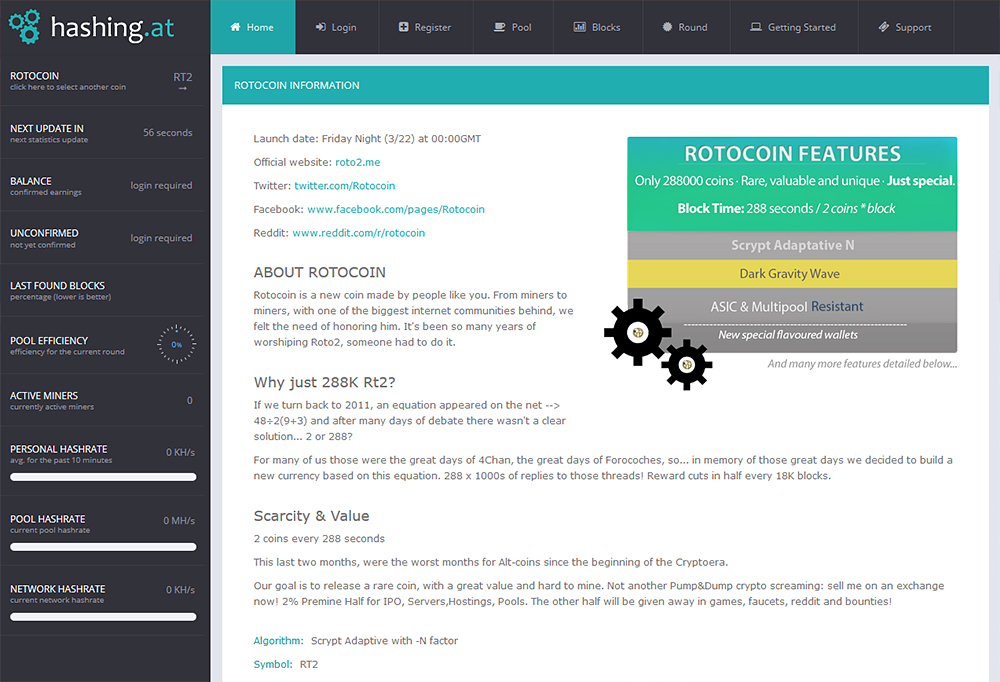Click the 56 seconds update countdown
Viewport: 1000px width, 682px height.
(168, 133)
